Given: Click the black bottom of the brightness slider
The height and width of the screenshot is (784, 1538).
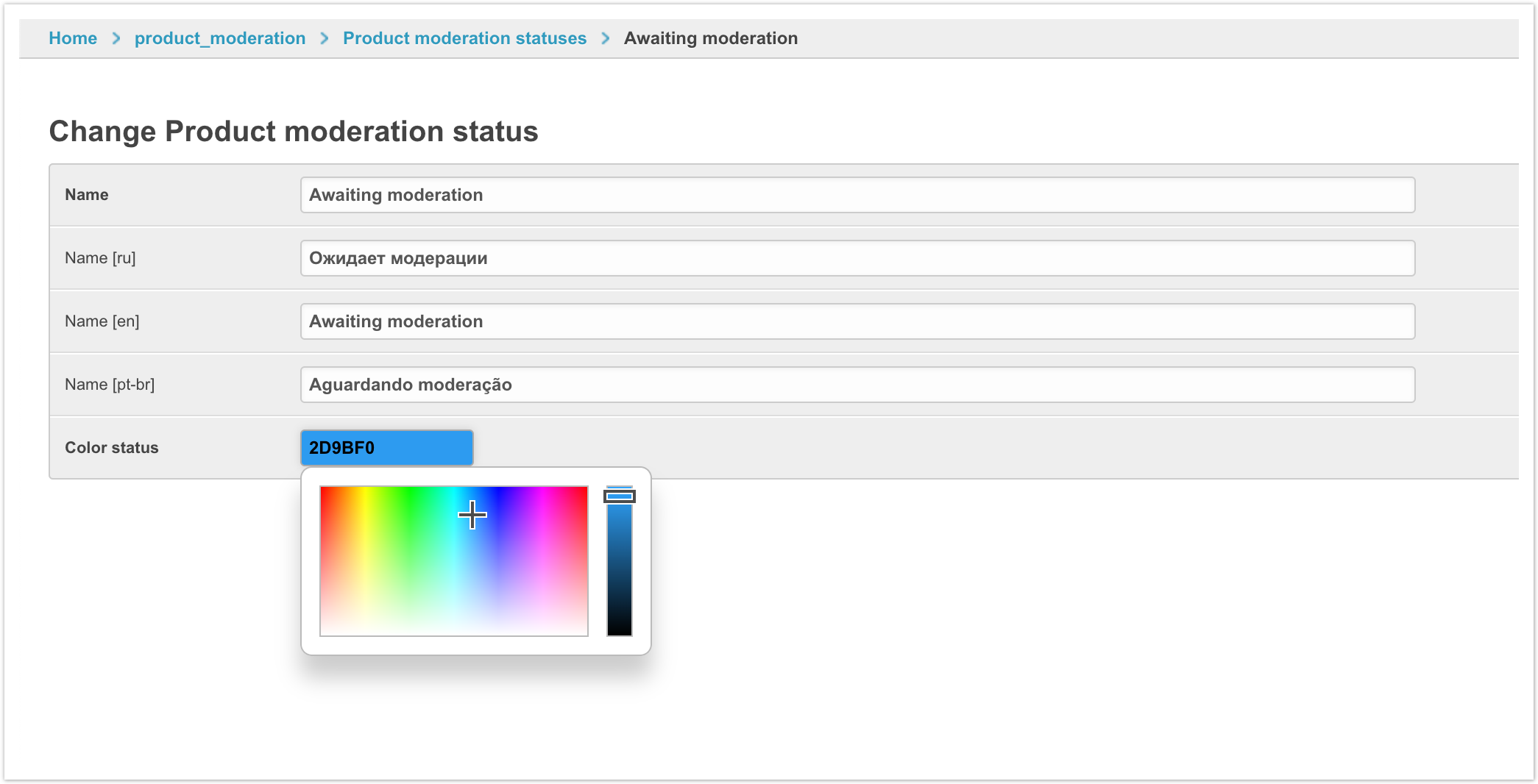Looking at the screenshot, I should click(x=619, y=629).
